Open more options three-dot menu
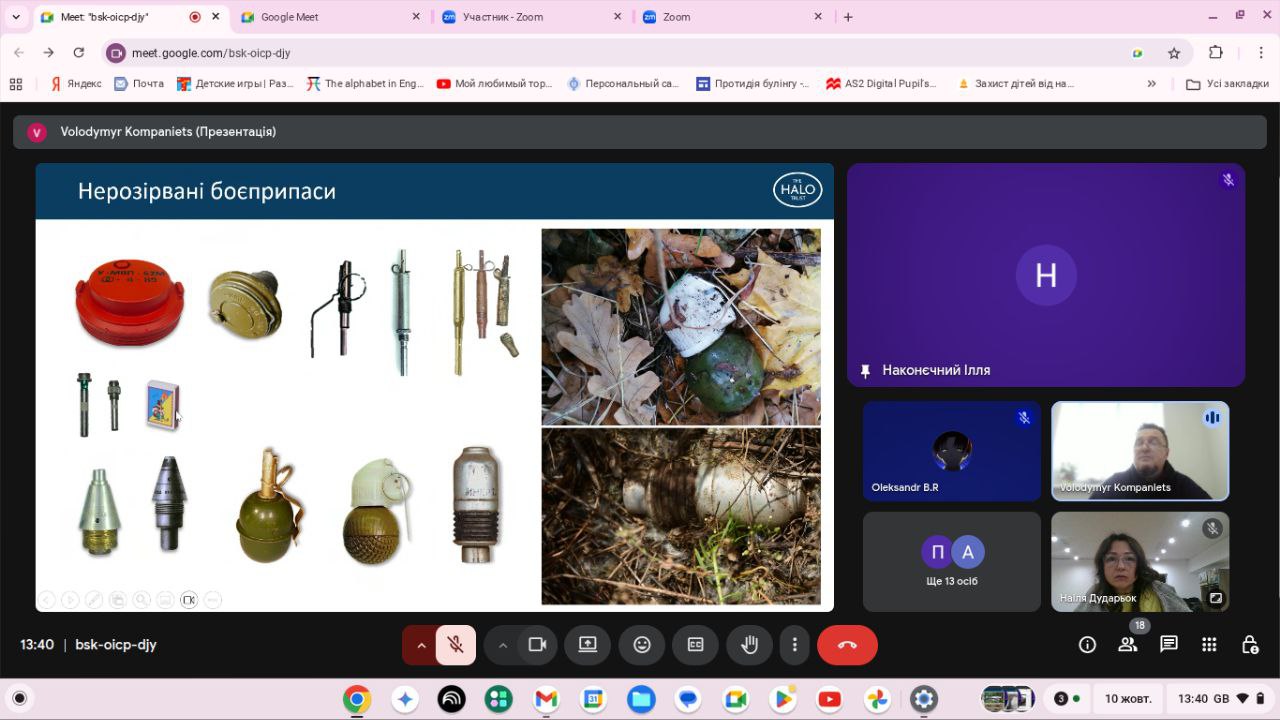 (x=795, y=645)
